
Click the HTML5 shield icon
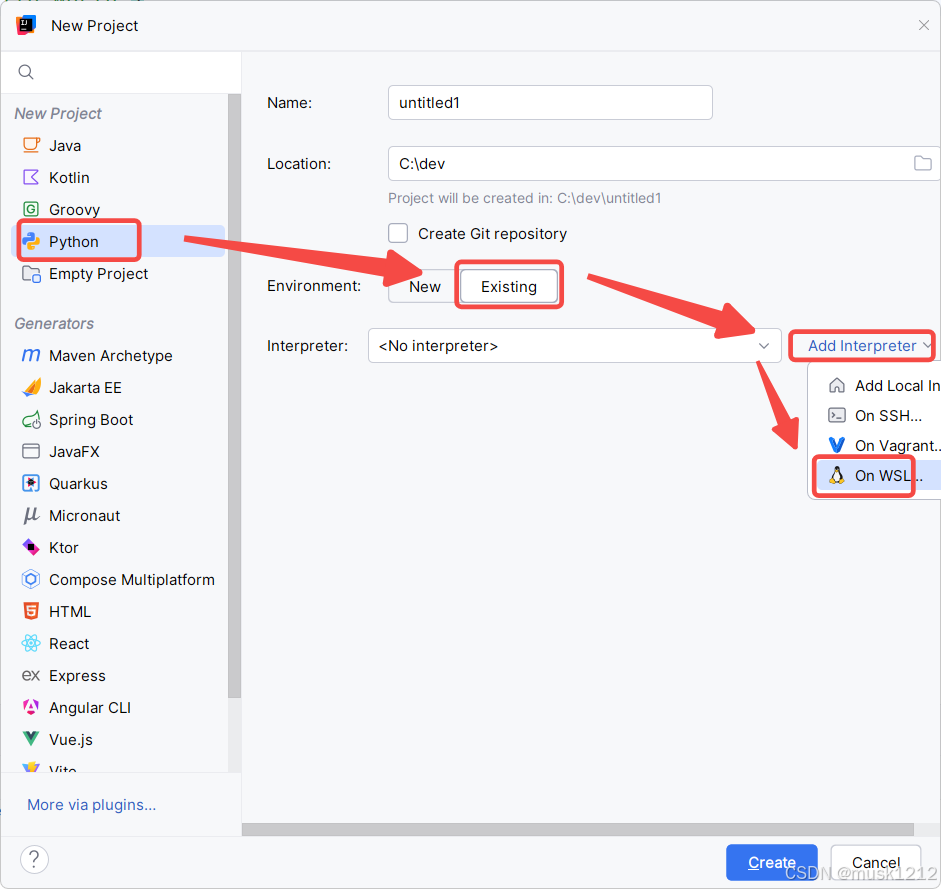click(x=31, y=611)
